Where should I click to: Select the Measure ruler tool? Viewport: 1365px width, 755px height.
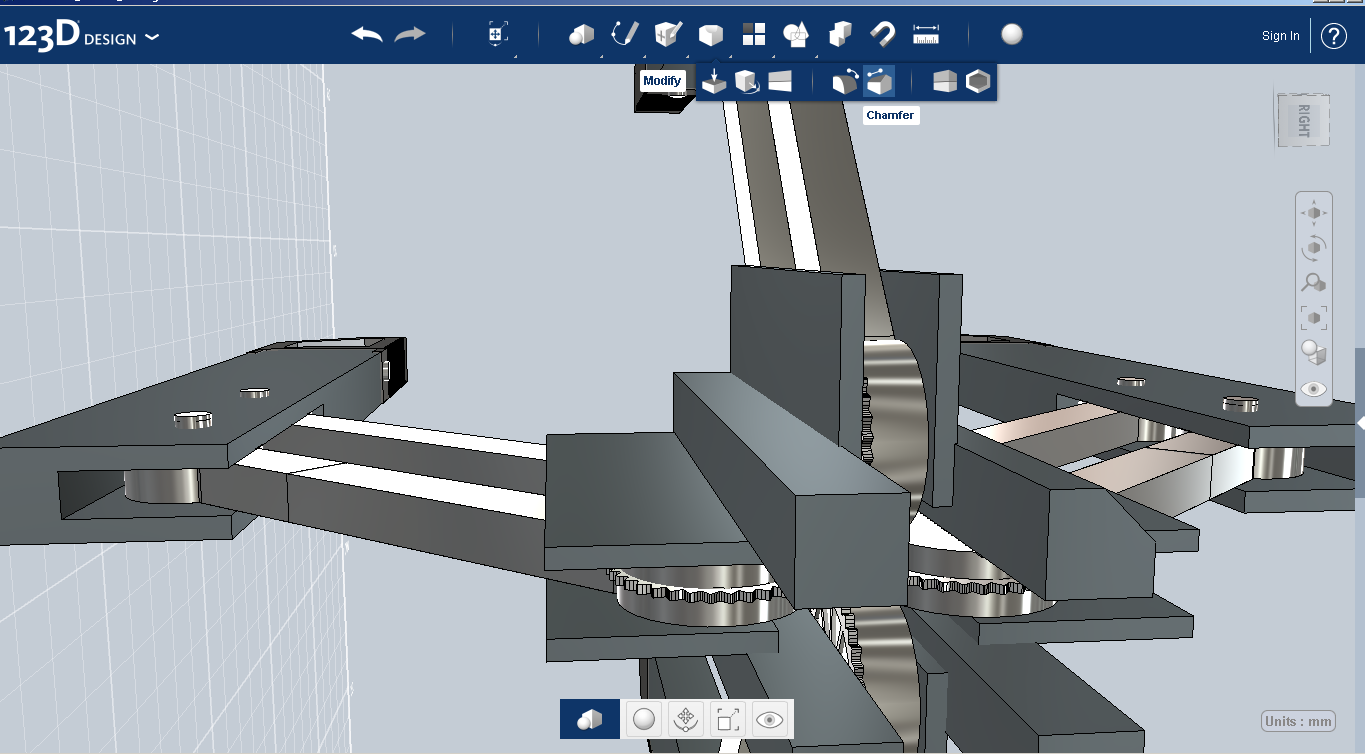coord(926,35)
